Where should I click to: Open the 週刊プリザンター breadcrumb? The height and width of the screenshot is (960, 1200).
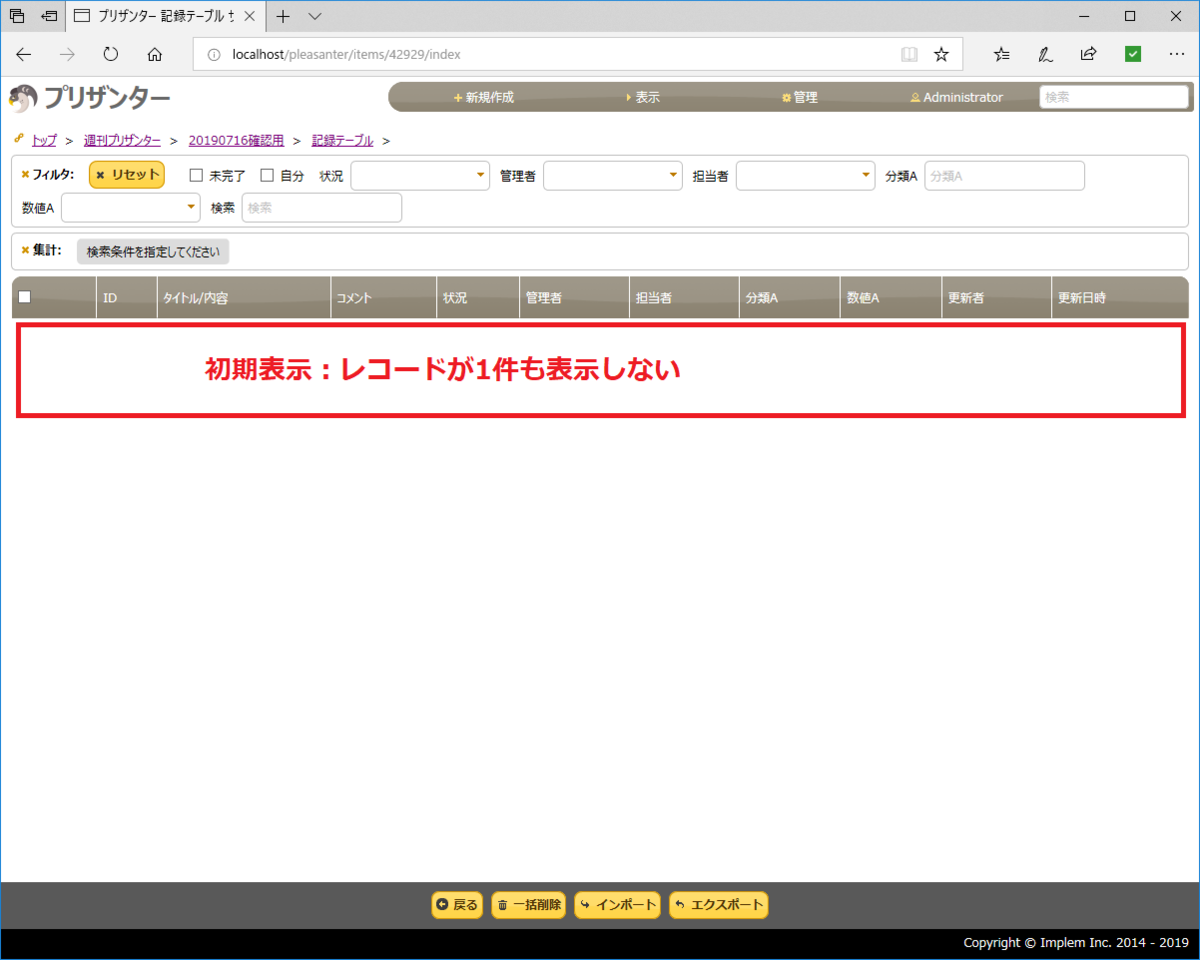[x=122, y=140]
